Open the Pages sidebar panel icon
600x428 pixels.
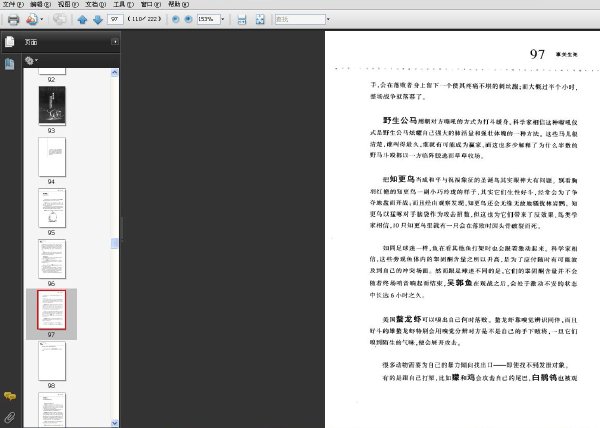pos(10,64)
